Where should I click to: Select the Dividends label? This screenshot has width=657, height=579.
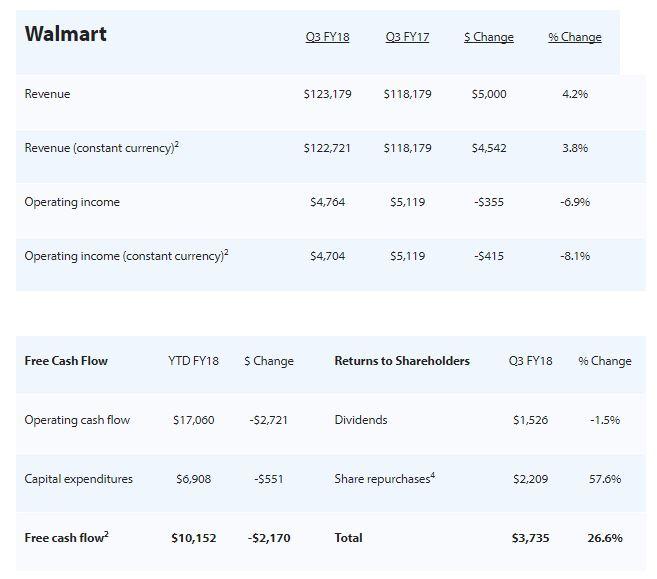tap(361, 420)
